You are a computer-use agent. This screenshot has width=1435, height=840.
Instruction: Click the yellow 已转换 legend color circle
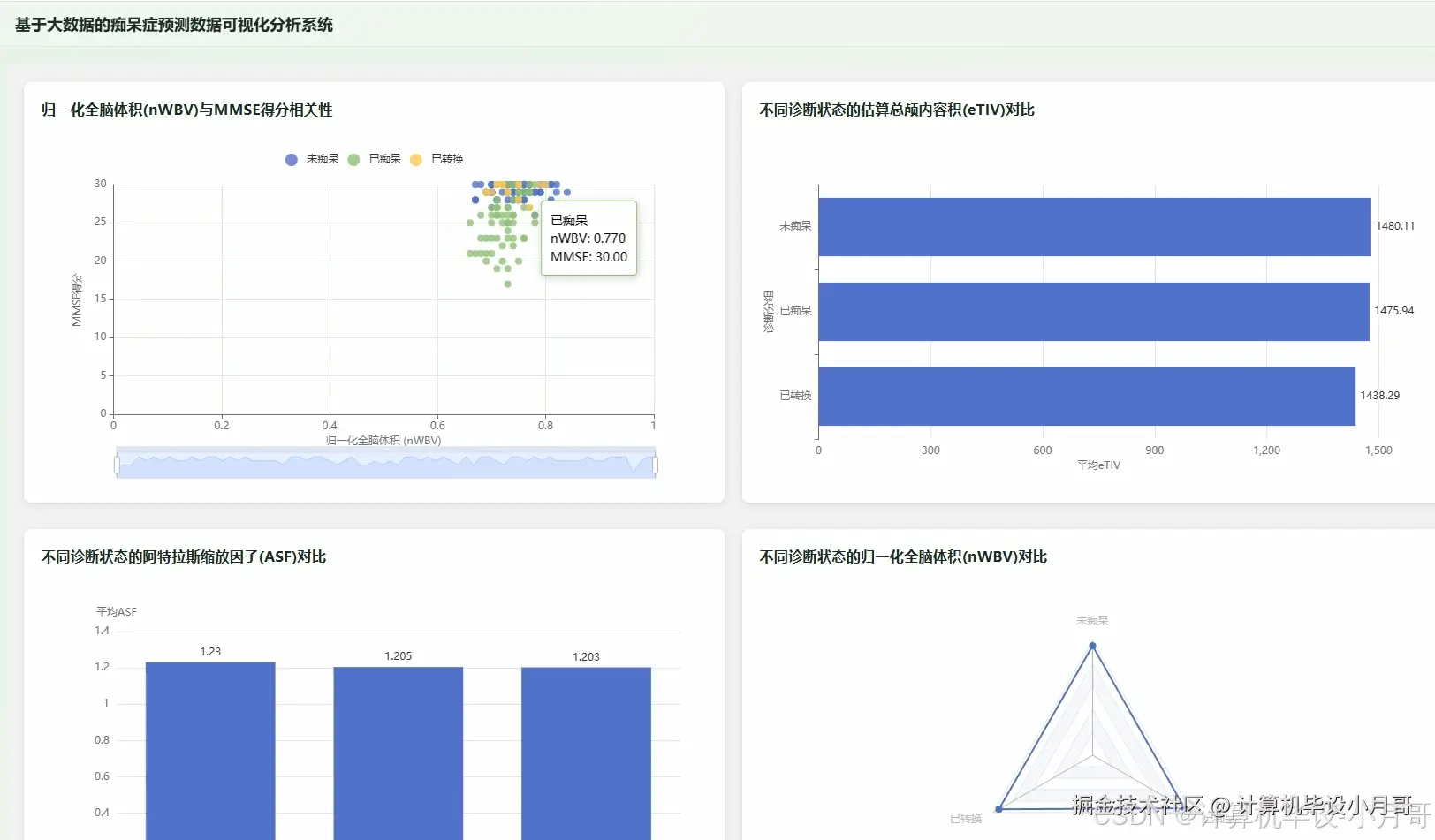416,160
